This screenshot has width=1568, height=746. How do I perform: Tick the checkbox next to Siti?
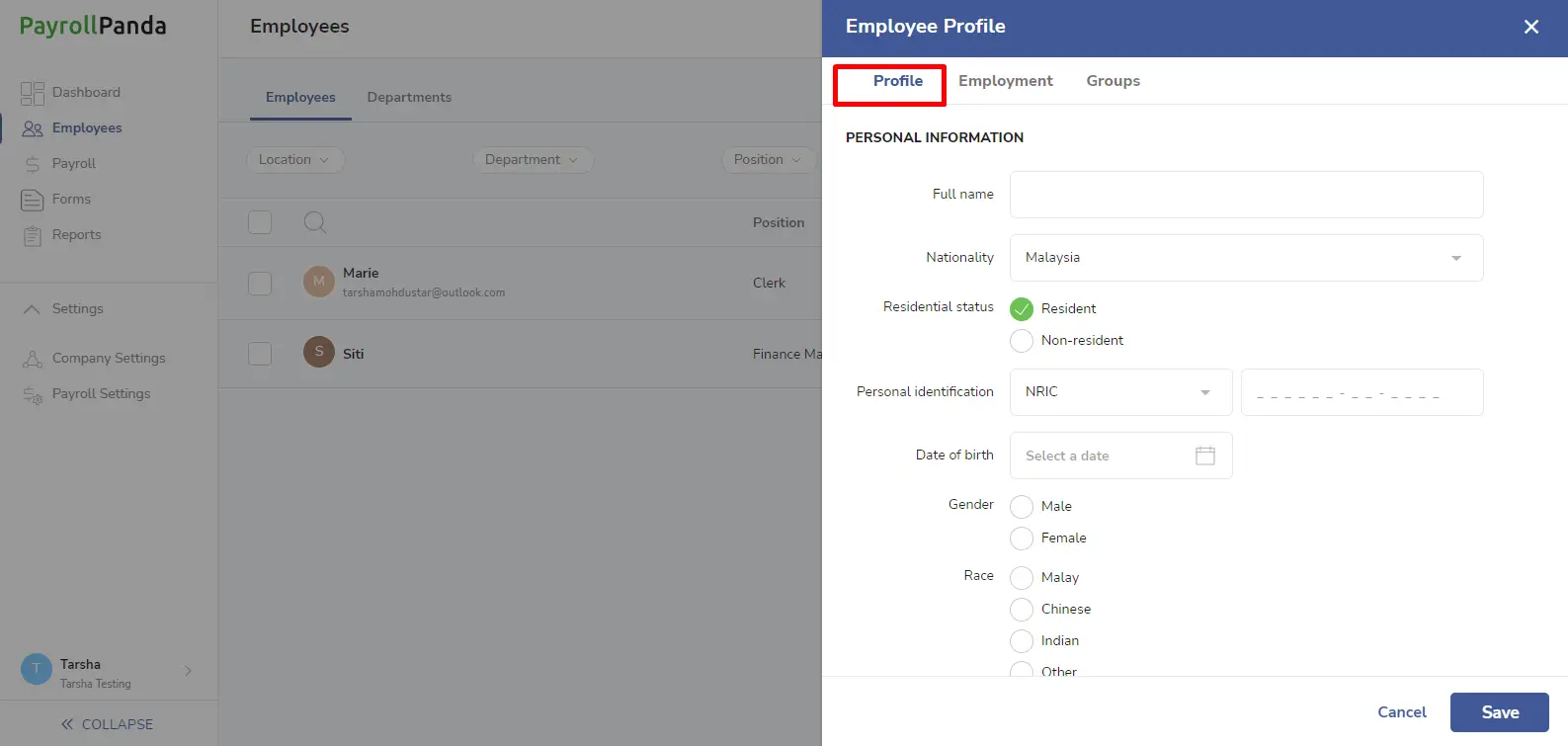(260, 354)
